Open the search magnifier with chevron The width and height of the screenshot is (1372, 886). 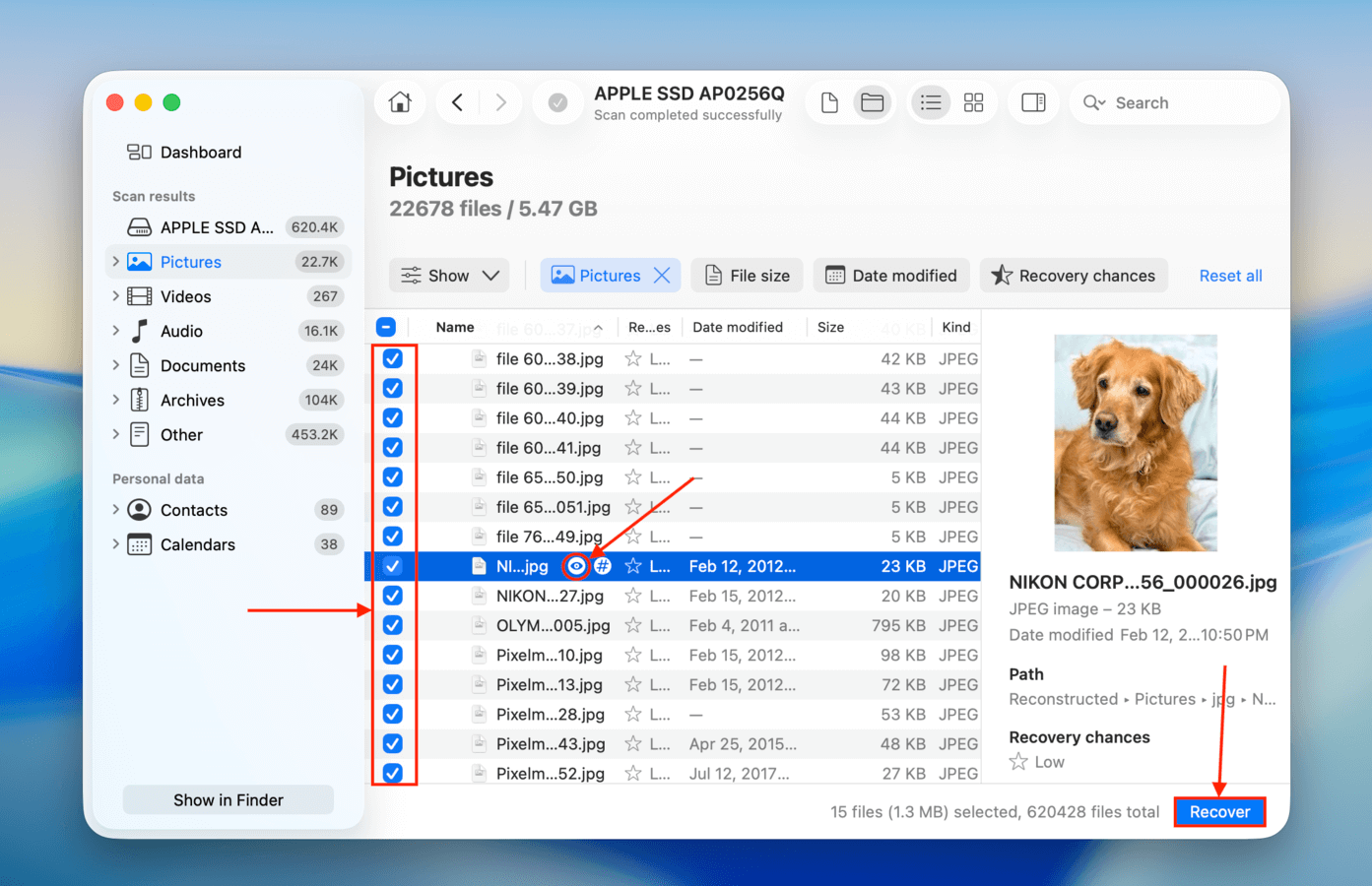pyautogui.click(x=1093, y=101)
